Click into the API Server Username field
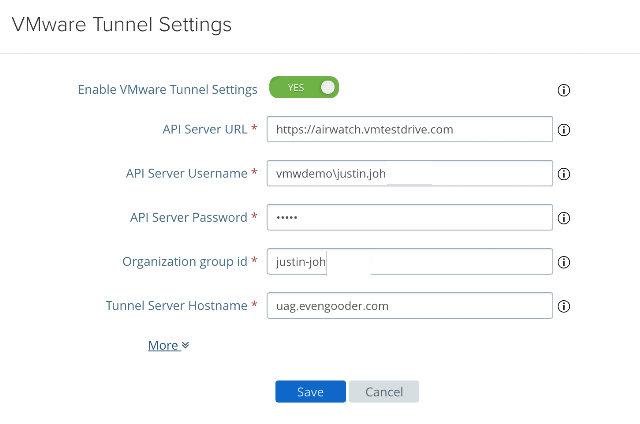 [410, 173]
